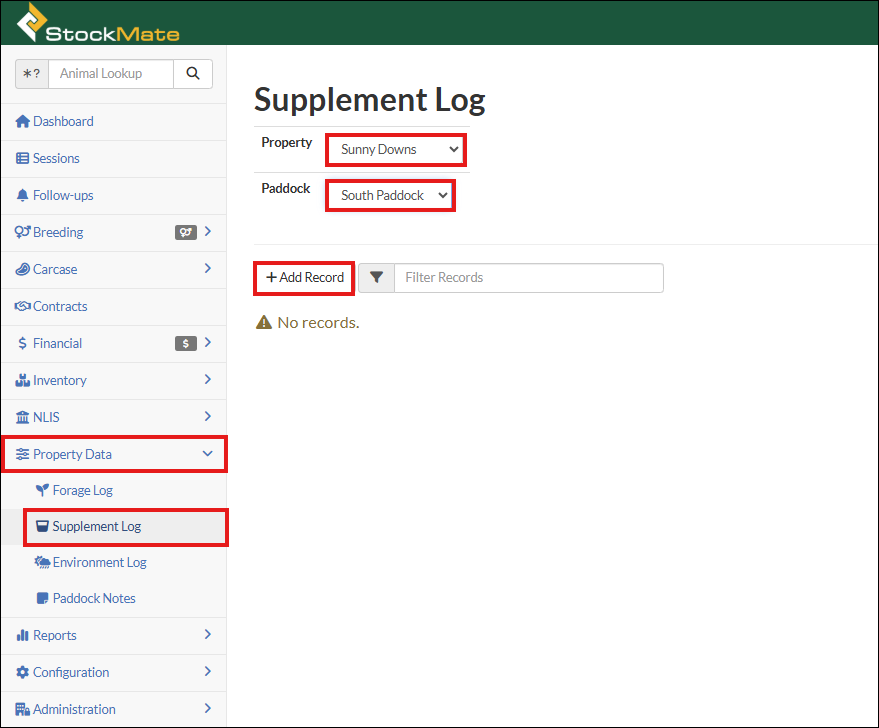The height and width of the screenshot is (728, 879).
Task: Expand the Carcase menu chevron
Action: [207, 269]
